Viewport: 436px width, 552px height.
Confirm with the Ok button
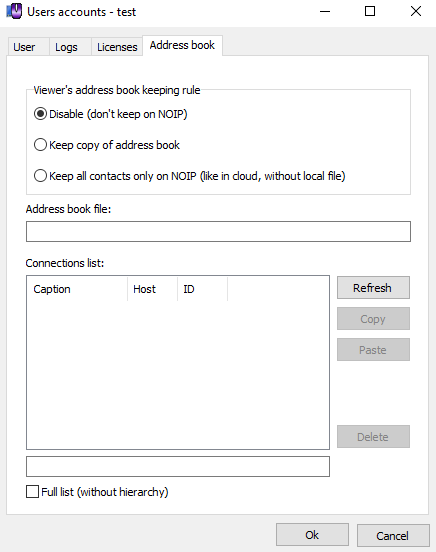click(x=312, y=535)
